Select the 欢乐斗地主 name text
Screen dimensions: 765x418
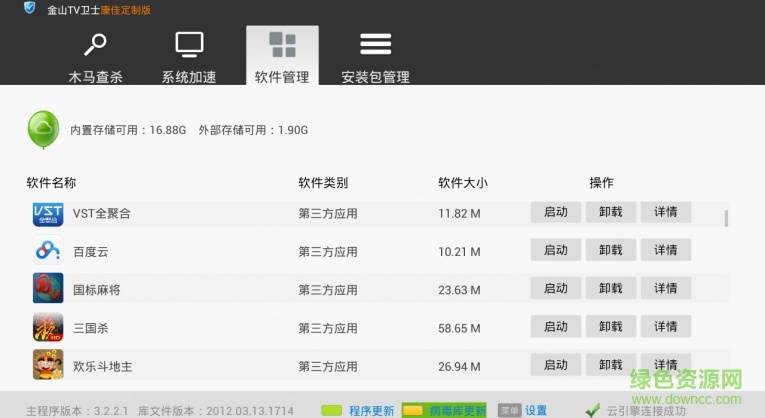point(102,366)
